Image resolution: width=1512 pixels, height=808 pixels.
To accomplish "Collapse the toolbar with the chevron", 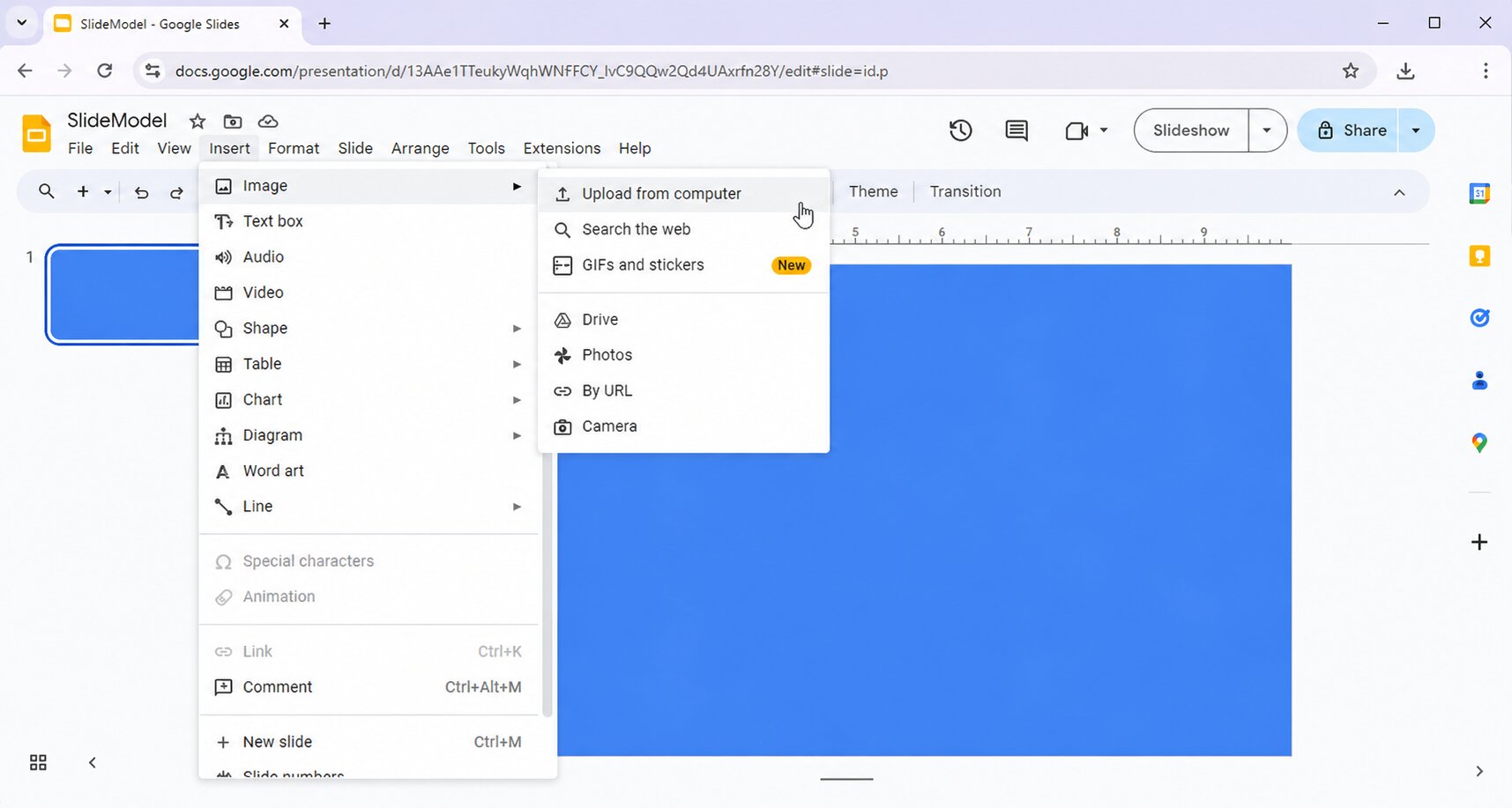I will (x=1399, y=192).
